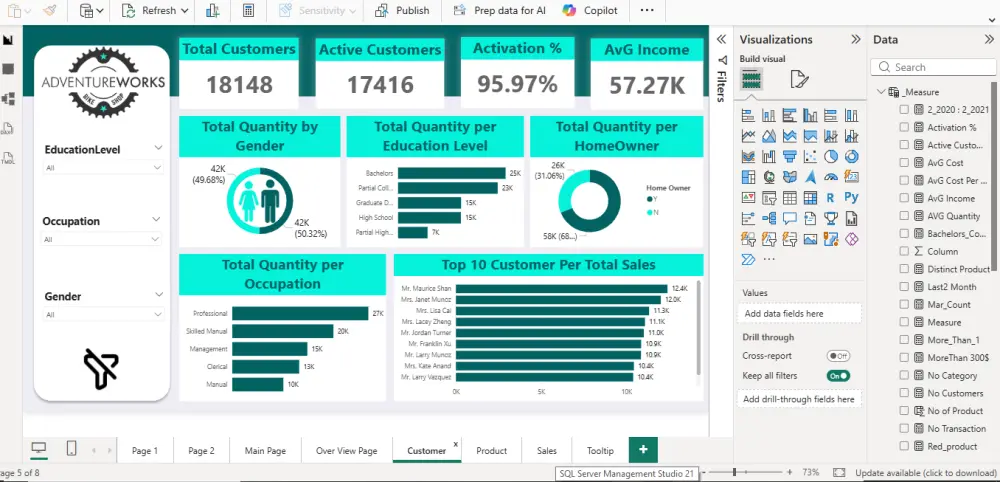Viewport: 1000px width, 482px height.
Task: Open Copilot from the toolbar
Action: (591, 11)
